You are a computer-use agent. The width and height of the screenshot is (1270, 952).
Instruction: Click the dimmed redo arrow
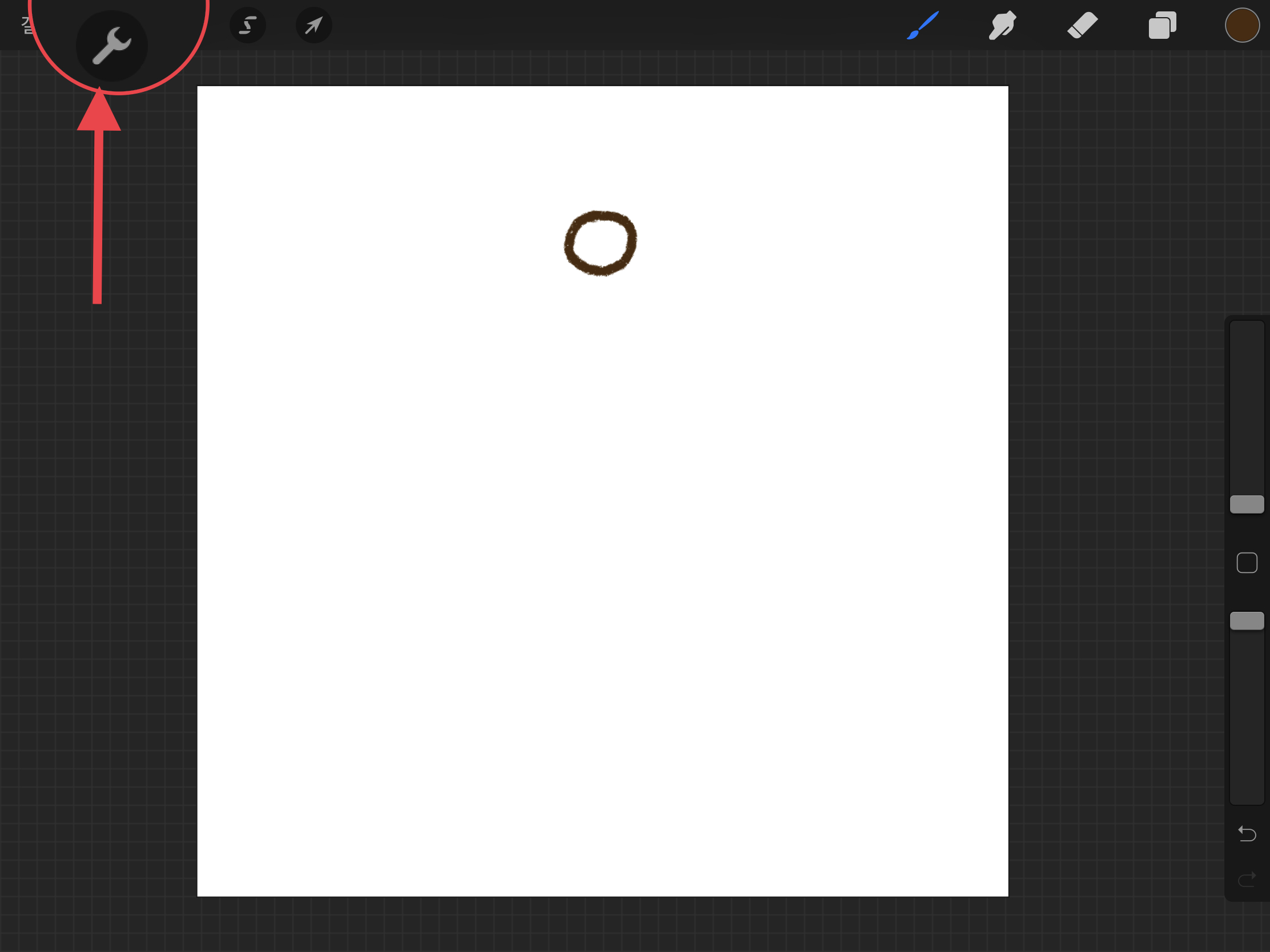point(1247,879)
